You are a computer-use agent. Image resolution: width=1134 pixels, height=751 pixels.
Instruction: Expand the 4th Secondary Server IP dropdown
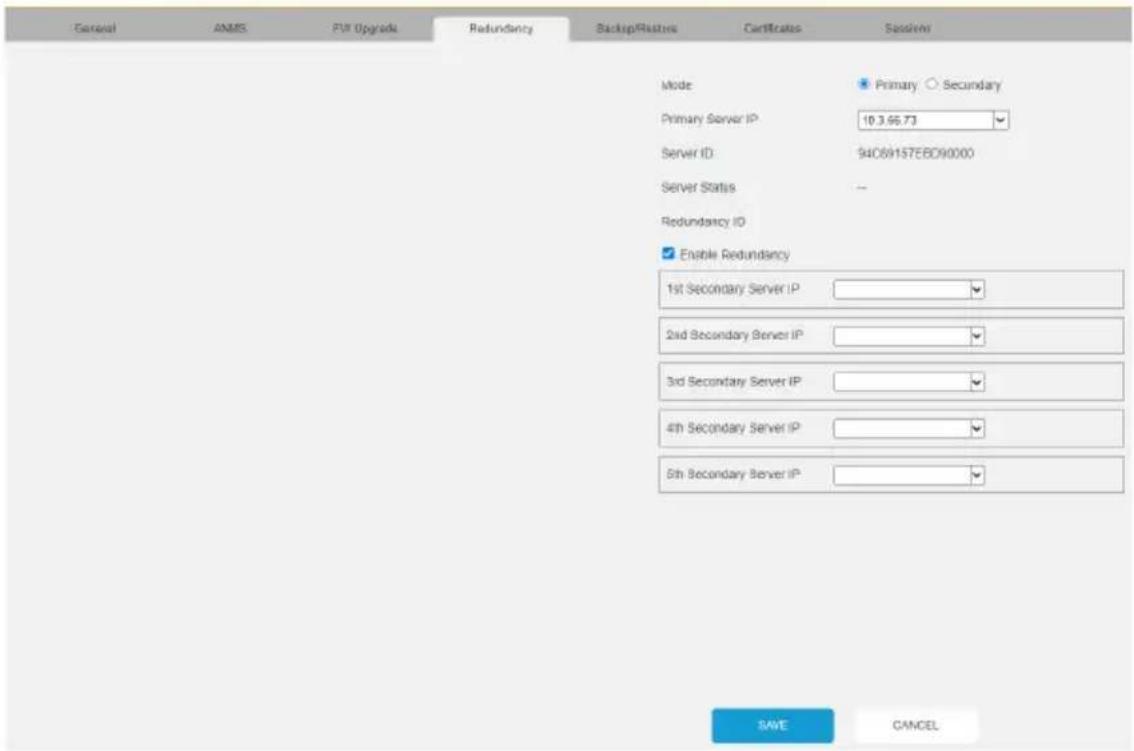[x=976, y=428]
